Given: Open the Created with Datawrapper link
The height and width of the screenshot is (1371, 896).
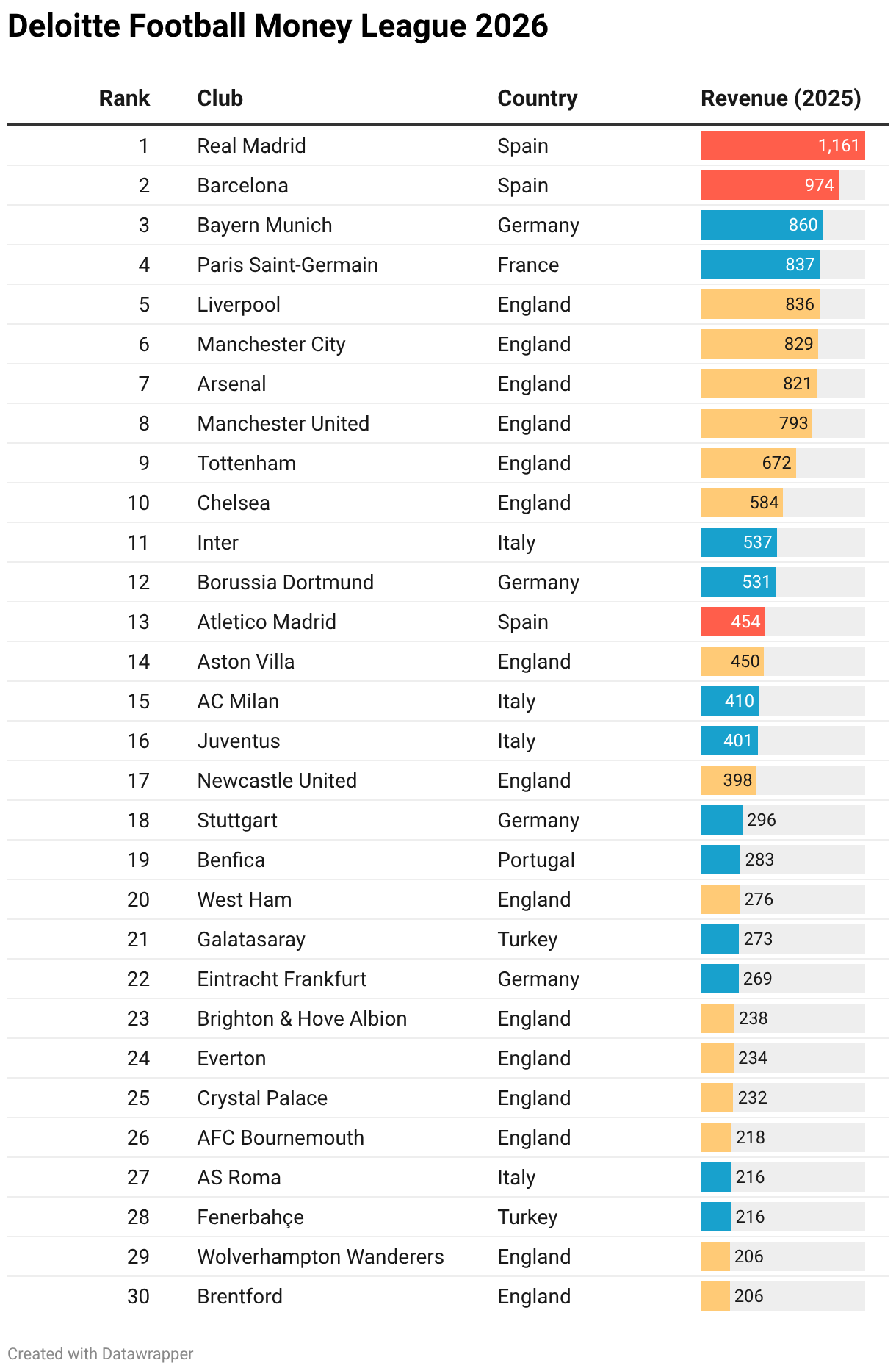Looking at the screenshot, I should coord(101,1353).
